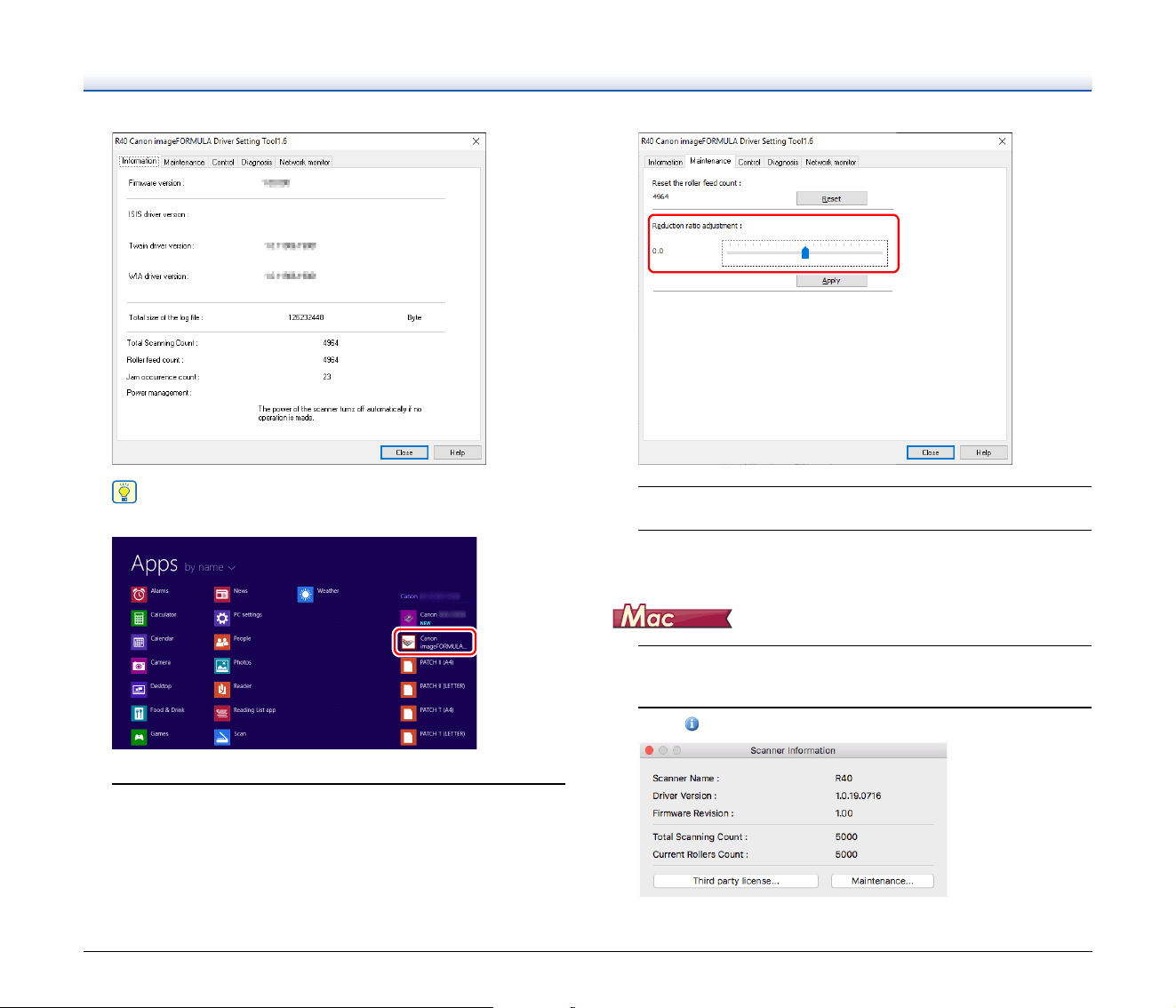1176x1008 pixels.
Task: Click Help button in the Maintenance window
Action: click(x=983, y=452)
